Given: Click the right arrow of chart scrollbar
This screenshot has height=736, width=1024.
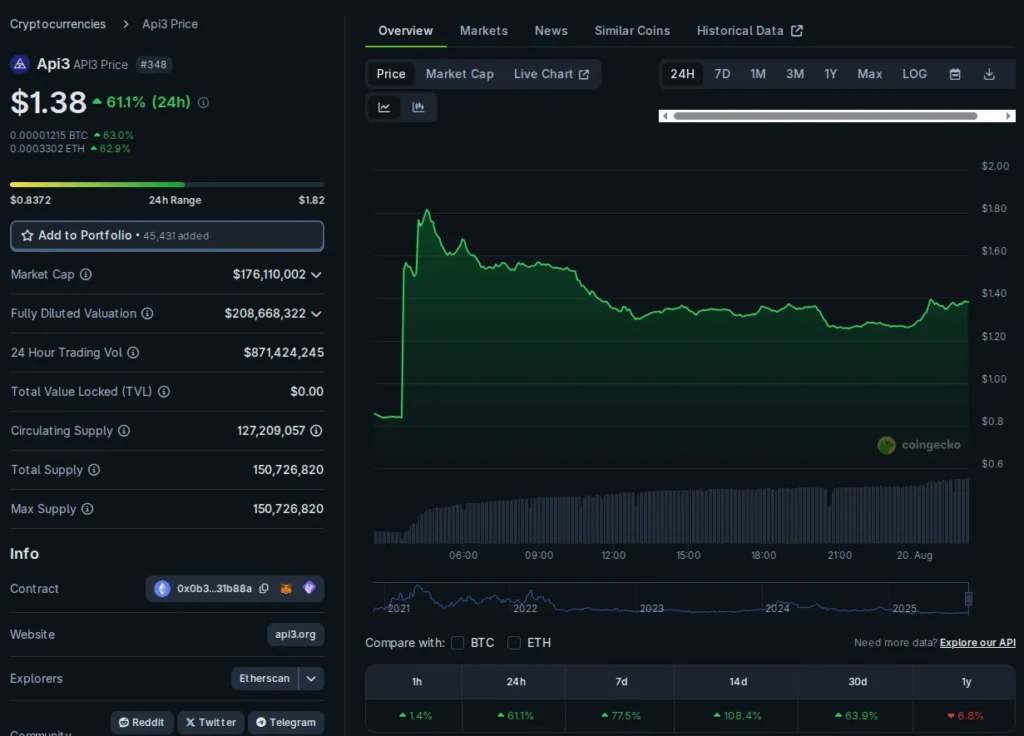Looking at the screenshot, I should [1009, 116].
